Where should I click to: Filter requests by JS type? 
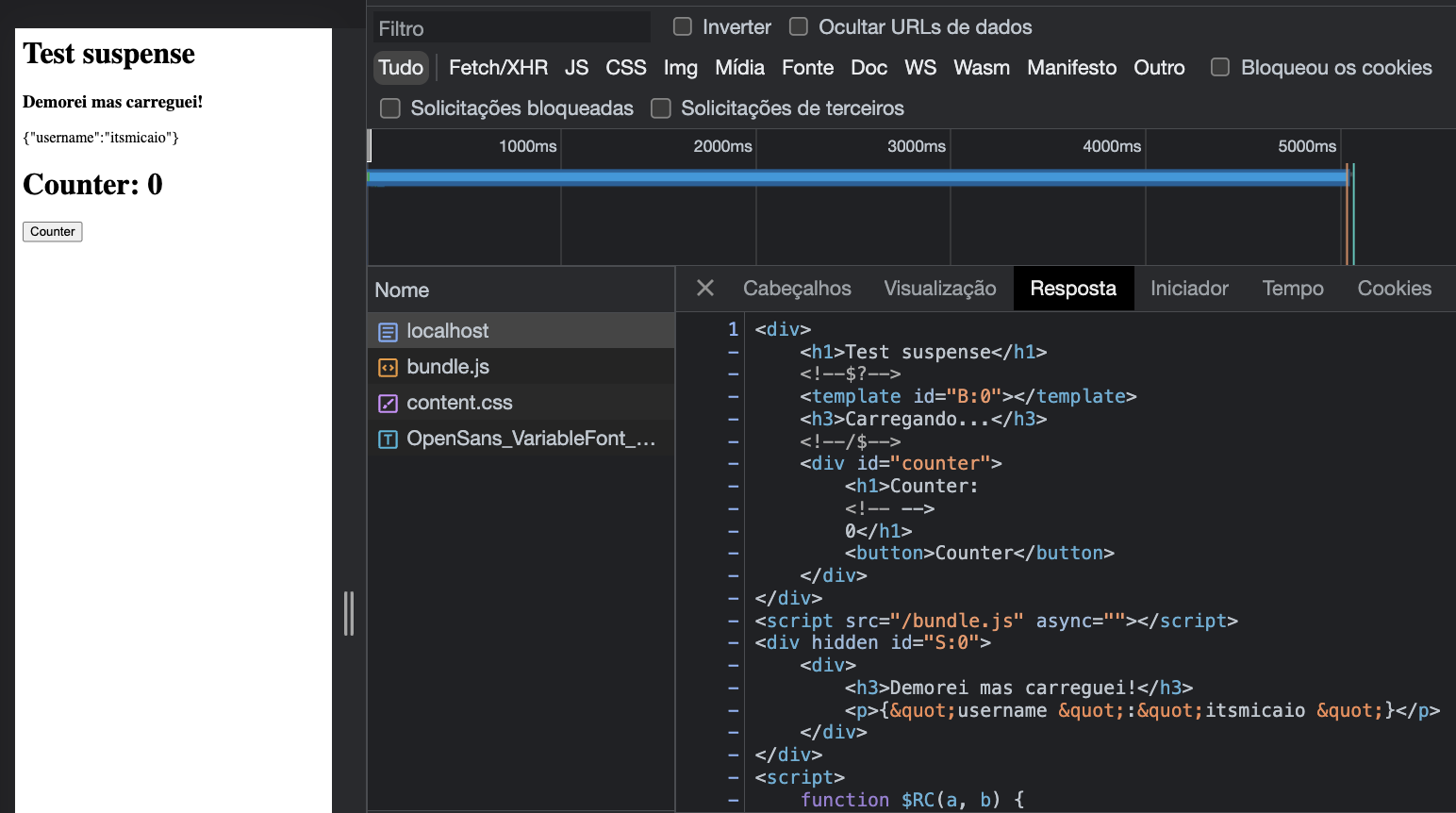click(577, 68)
